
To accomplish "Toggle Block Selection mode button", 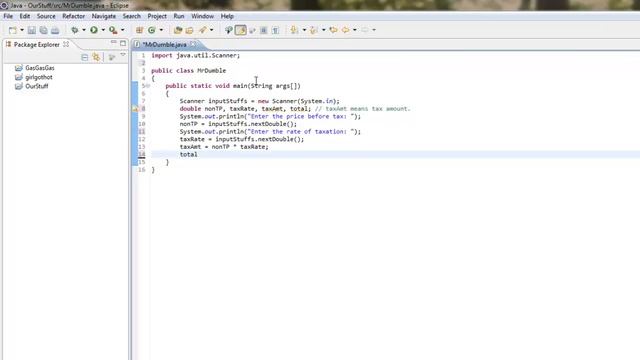I will pos(264,30).
